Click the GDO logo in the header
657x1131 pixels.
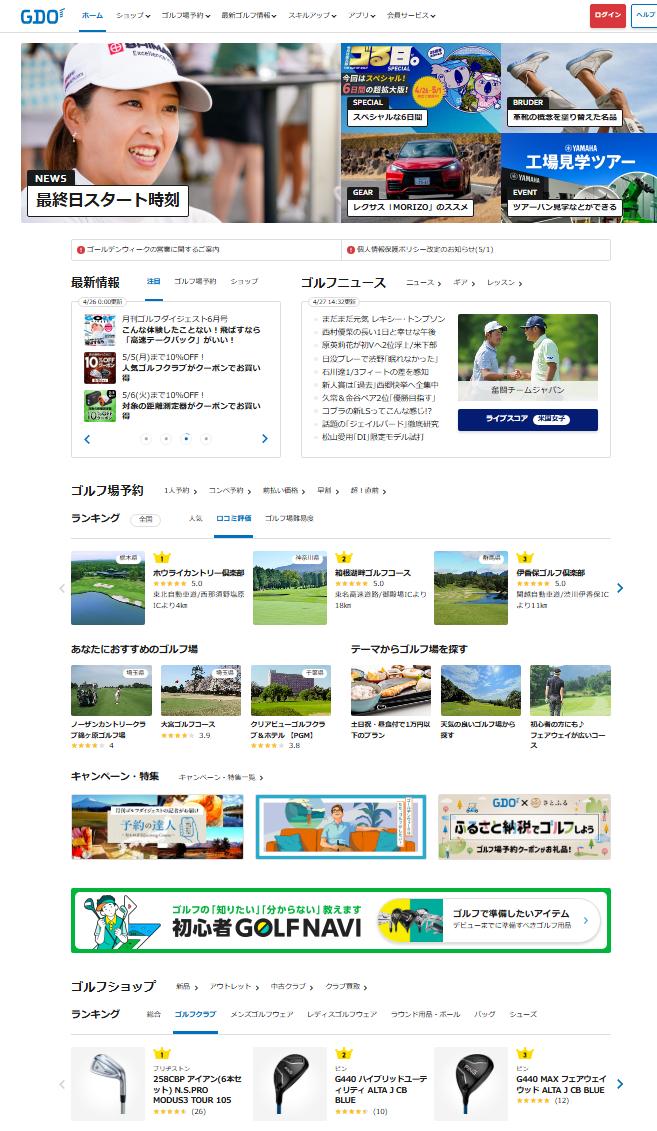tap(42, 15)
